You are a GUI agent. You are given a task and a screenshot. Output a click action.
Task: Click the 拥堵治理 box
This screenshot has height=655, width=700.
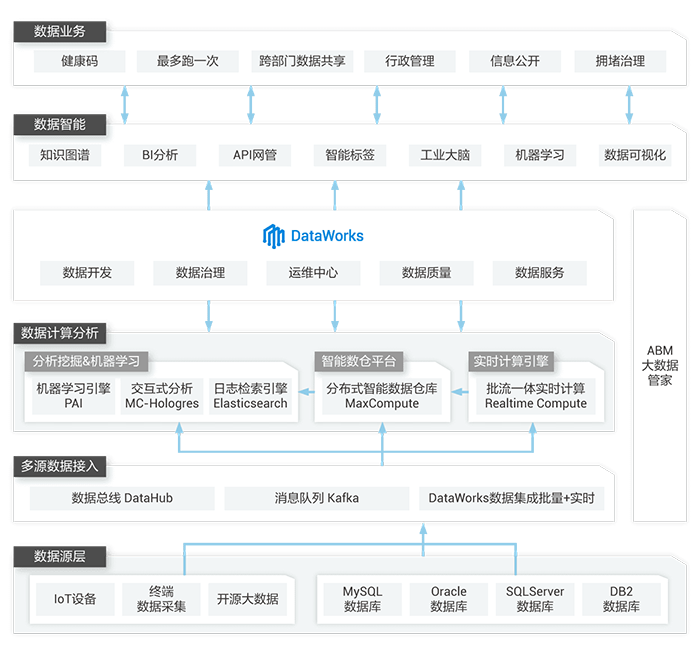tap(620, 61)
